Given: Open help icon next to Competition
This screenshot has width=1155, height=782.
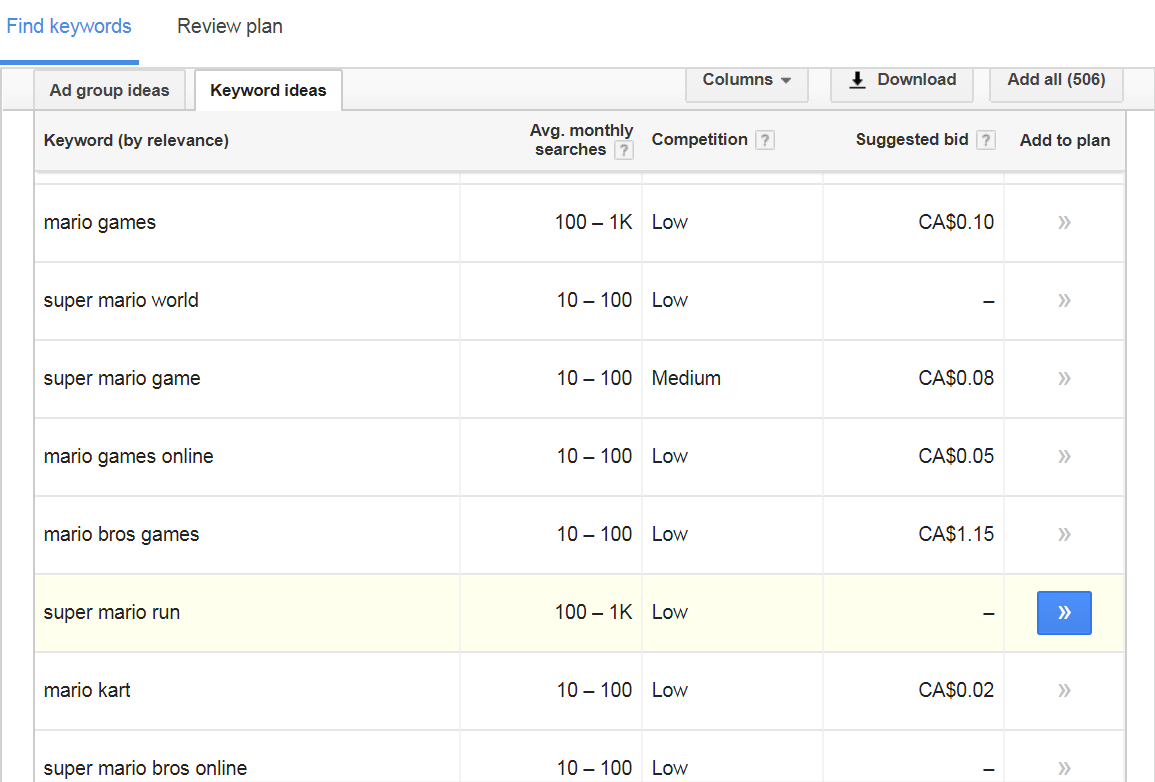Looking at the screenshot, I should click(x=765, y=140).
